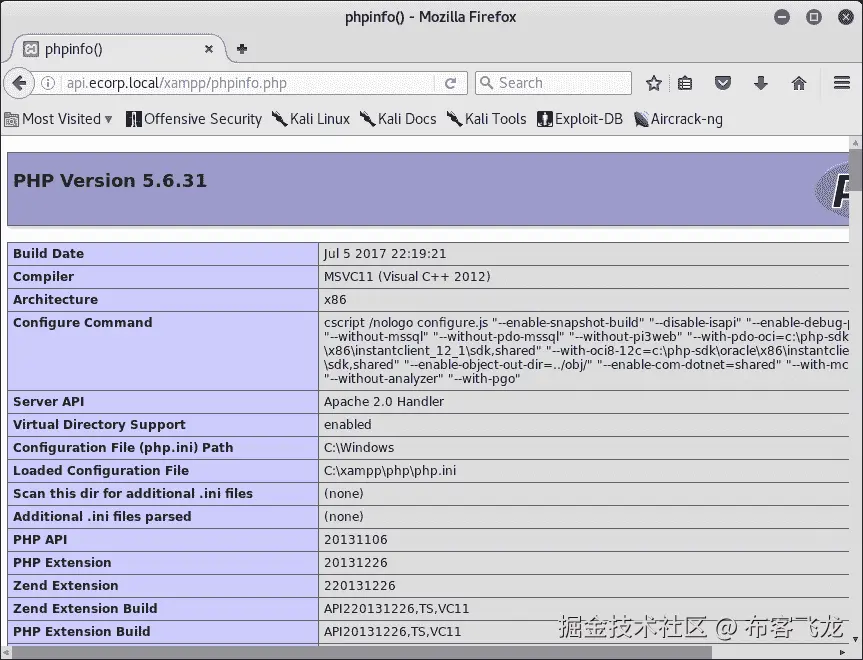Click value 'Jul 5 2017 22:19:21'
The height and width of the screenshot is (660, 863).
(x=385, y=254)
